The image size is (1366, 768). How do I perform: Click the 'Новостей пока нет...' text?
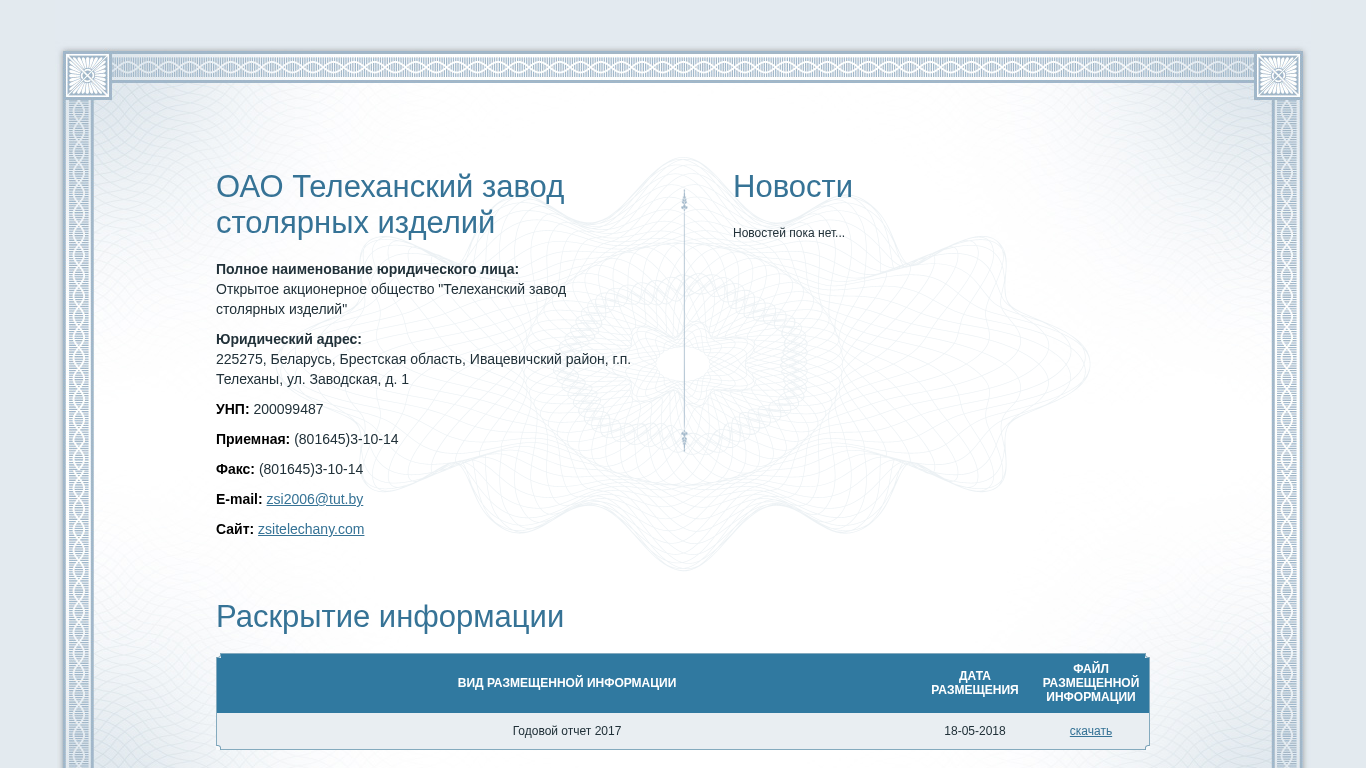788,233
